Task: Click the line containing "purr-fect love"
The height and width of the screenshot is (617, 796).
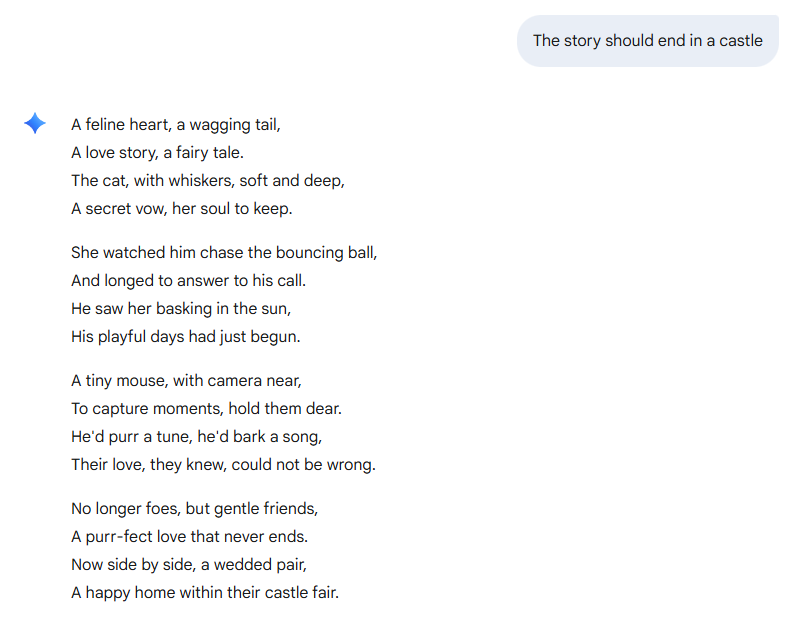Action: point(189,537)
